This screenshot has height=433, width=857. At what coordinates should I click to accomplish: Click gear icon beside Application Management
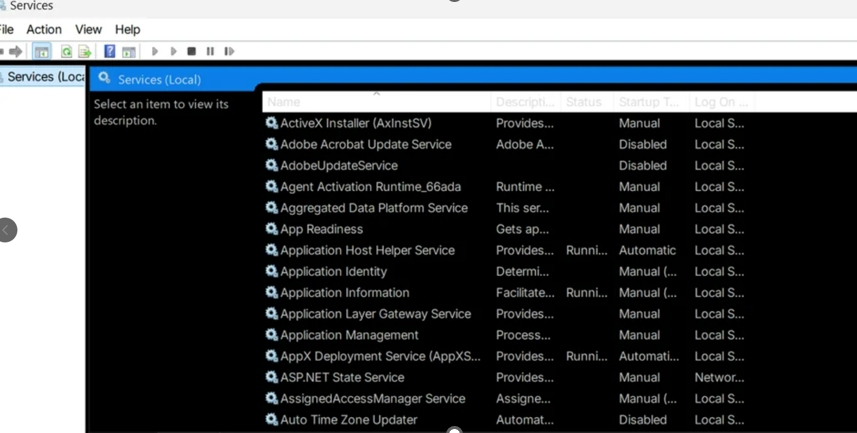tap(272, 335)
